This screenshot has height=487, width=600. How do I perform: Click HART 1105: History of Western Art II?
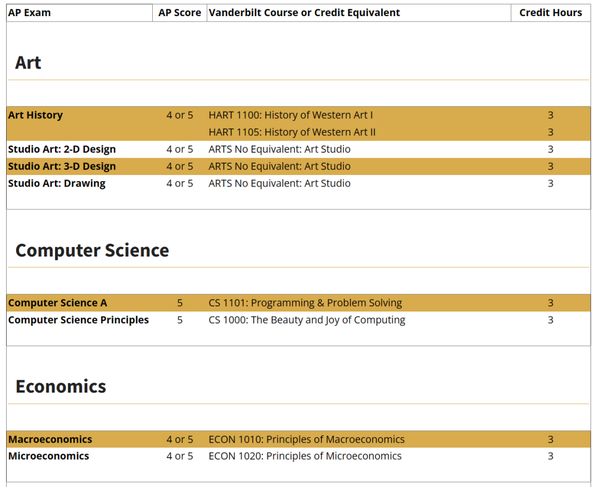[292, 132]
